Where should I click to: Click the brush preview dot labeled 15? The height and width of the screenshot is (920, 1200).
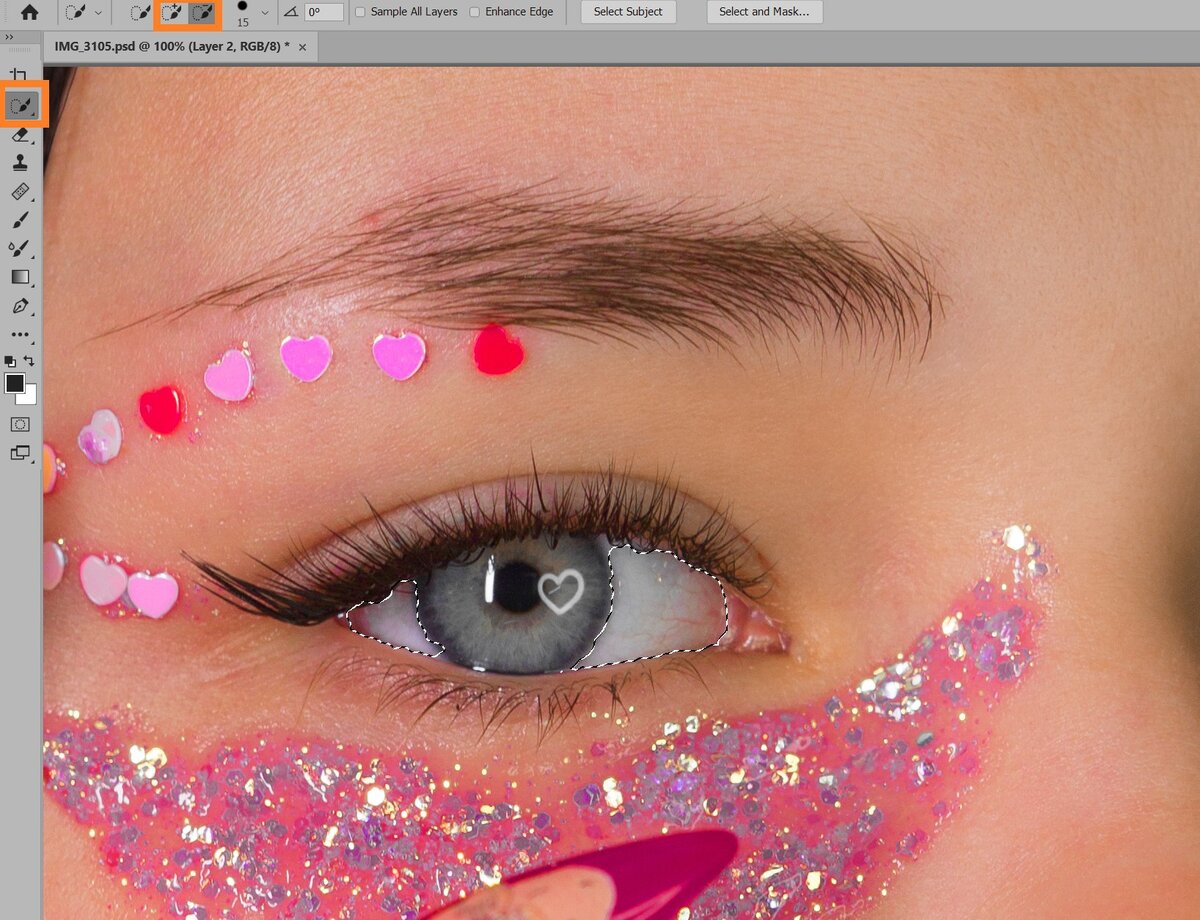coord(242,7)
